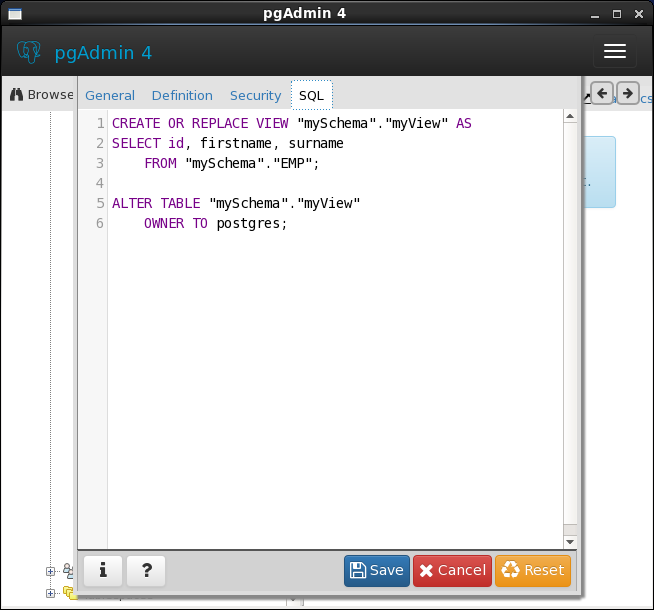Click the pgAdmin elephant logo
Screen dimensions: 654x610
[29, 52]
